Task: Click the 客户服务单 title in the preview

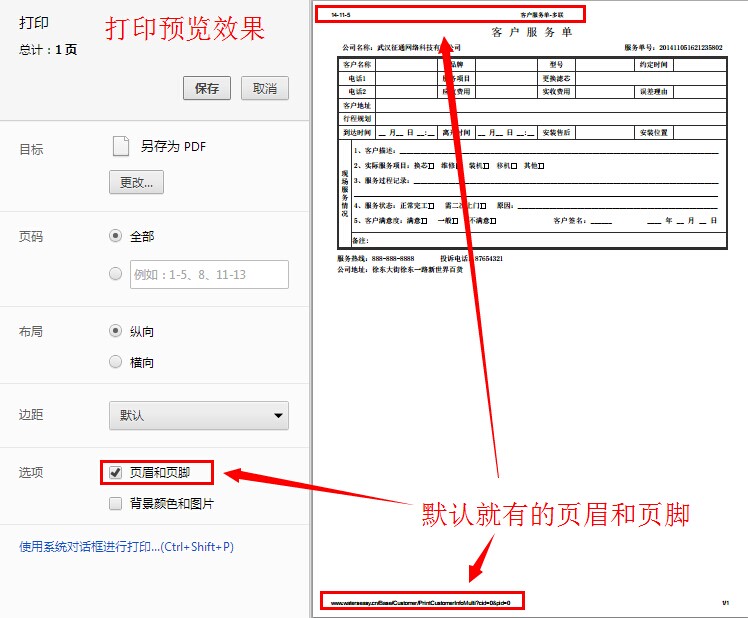Action: point(532,33)
